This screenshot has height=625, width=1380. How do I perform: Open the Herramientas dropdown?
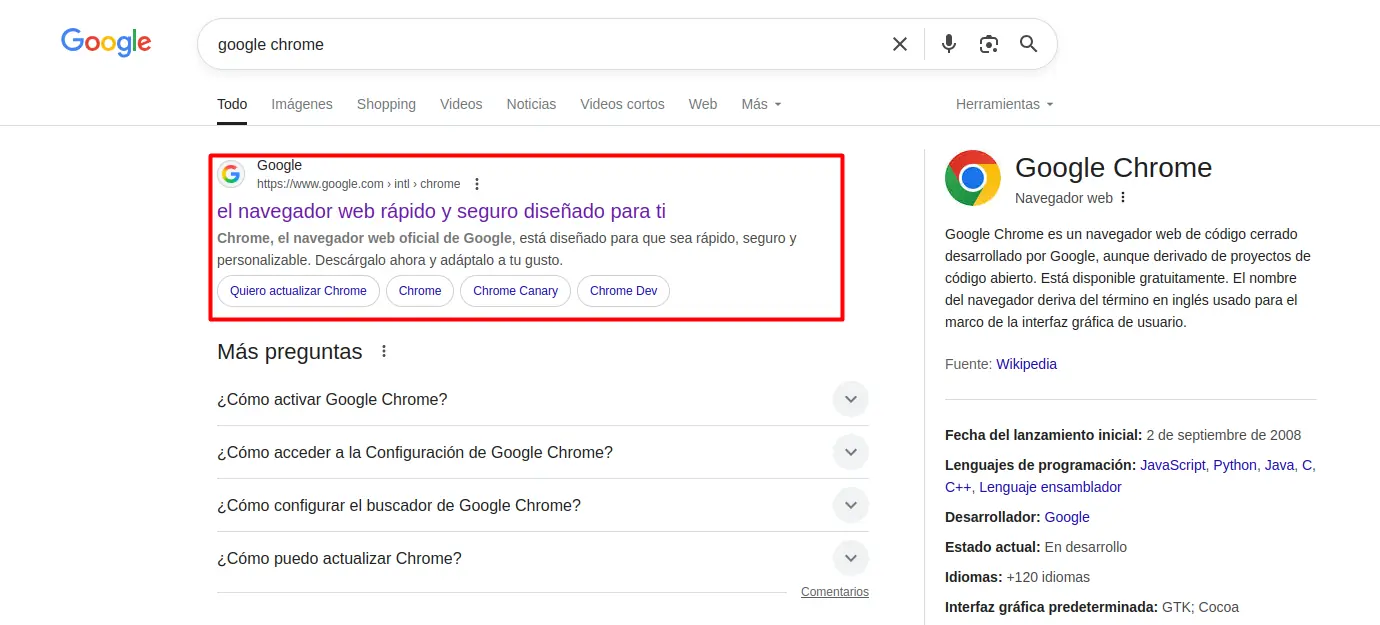click(1004, 104)
